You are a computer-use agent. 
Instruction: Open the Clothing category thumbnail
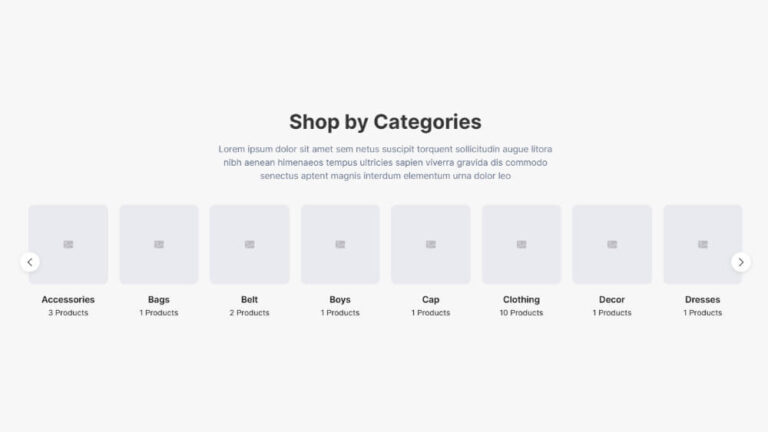point(521,244)
